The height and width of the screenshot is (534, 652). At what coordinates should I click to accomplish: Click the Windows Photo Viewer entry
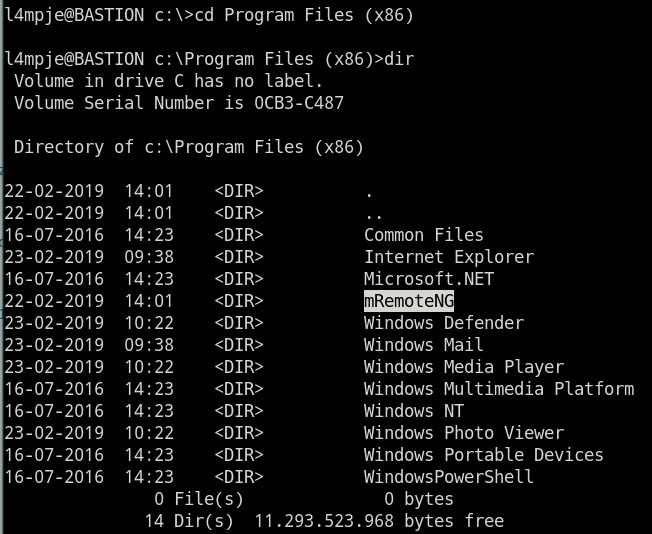click(463, 433)
